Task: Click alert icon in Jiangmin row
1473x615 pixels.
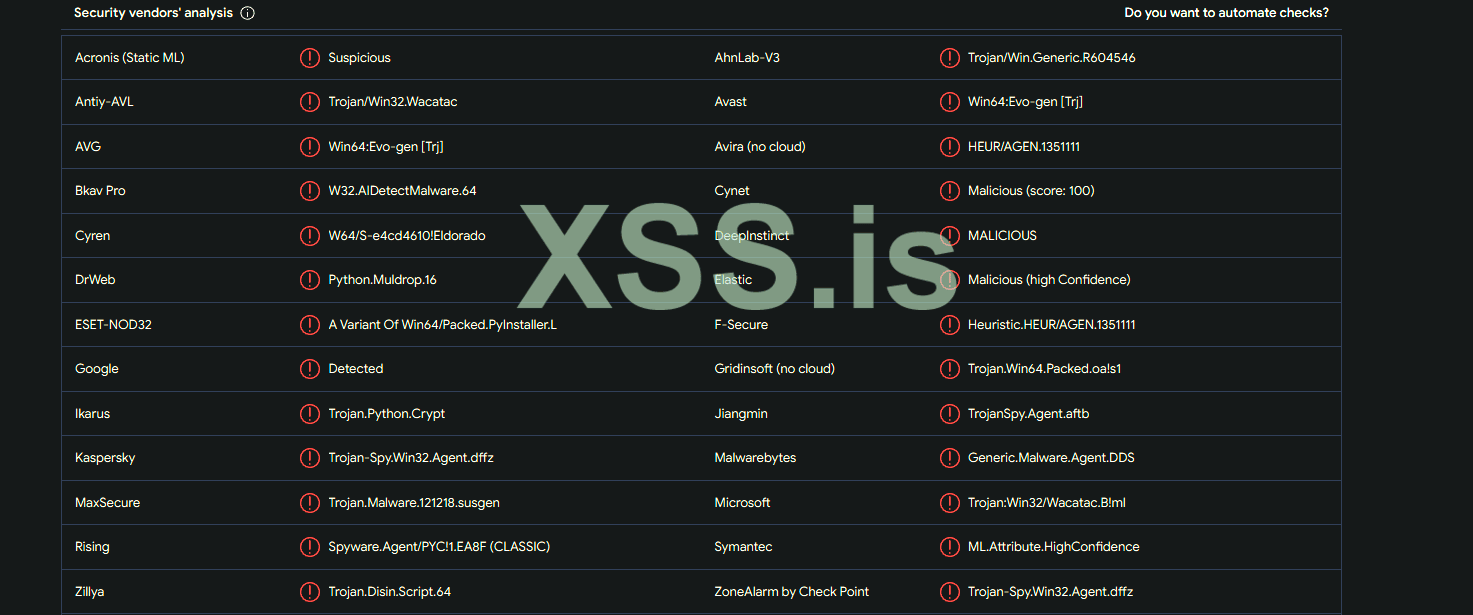Action: (950, 414)
